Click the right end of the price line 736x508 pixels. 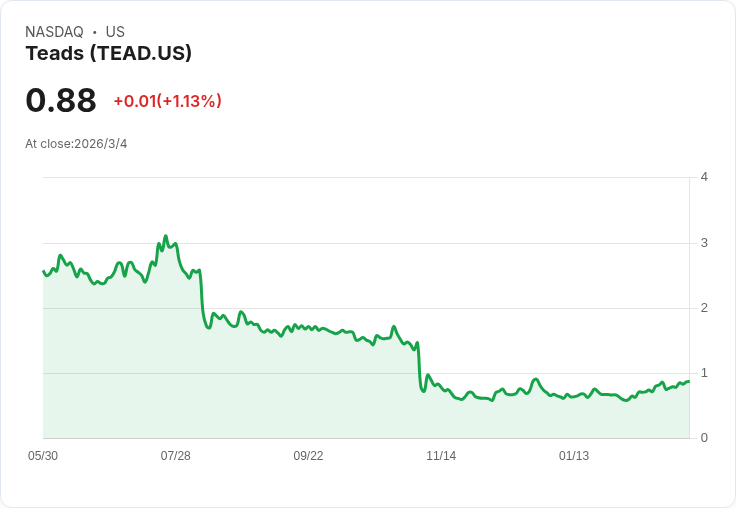pyautogui.click(x=688, y=381)
